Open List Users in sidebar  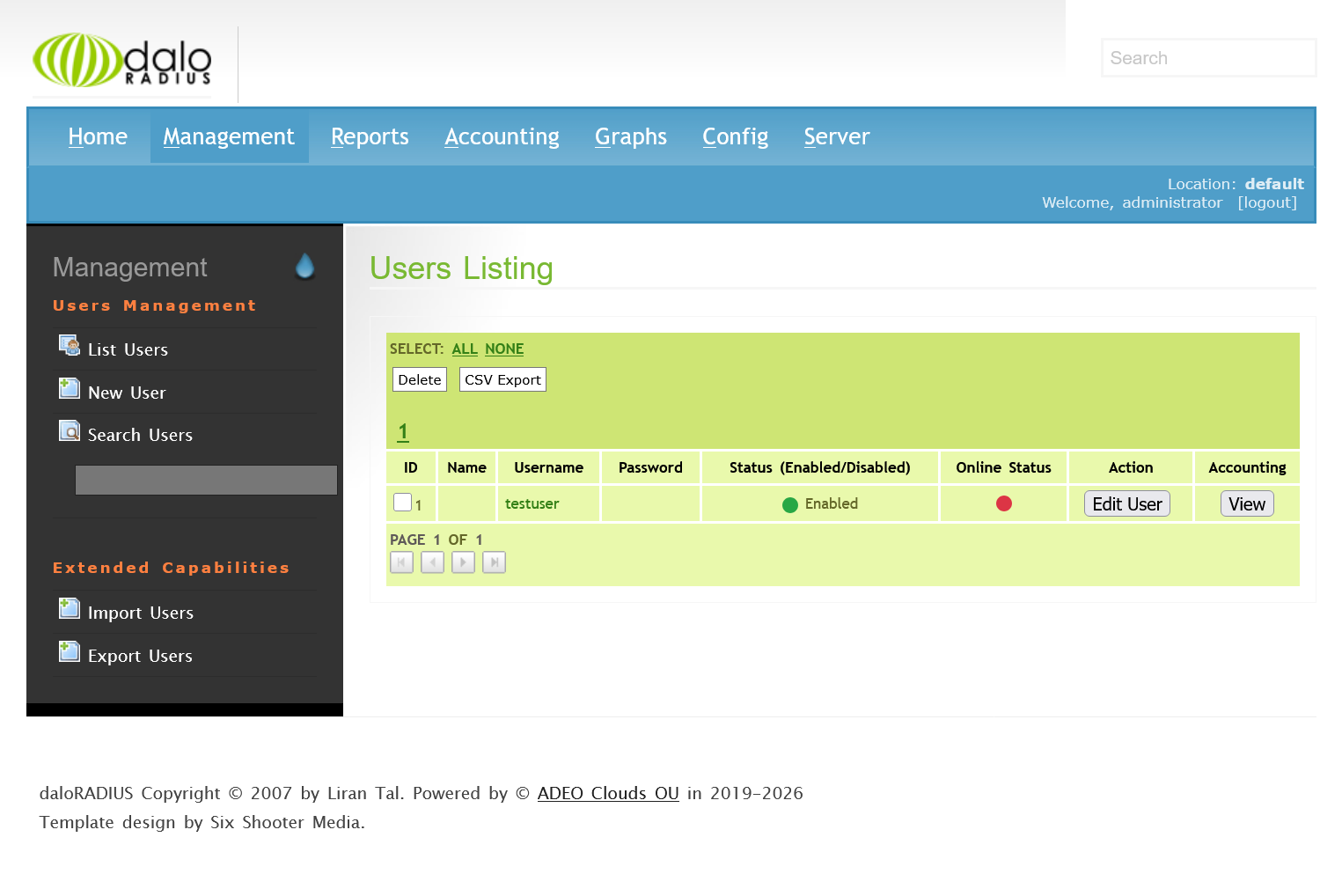tap(128, 349)
